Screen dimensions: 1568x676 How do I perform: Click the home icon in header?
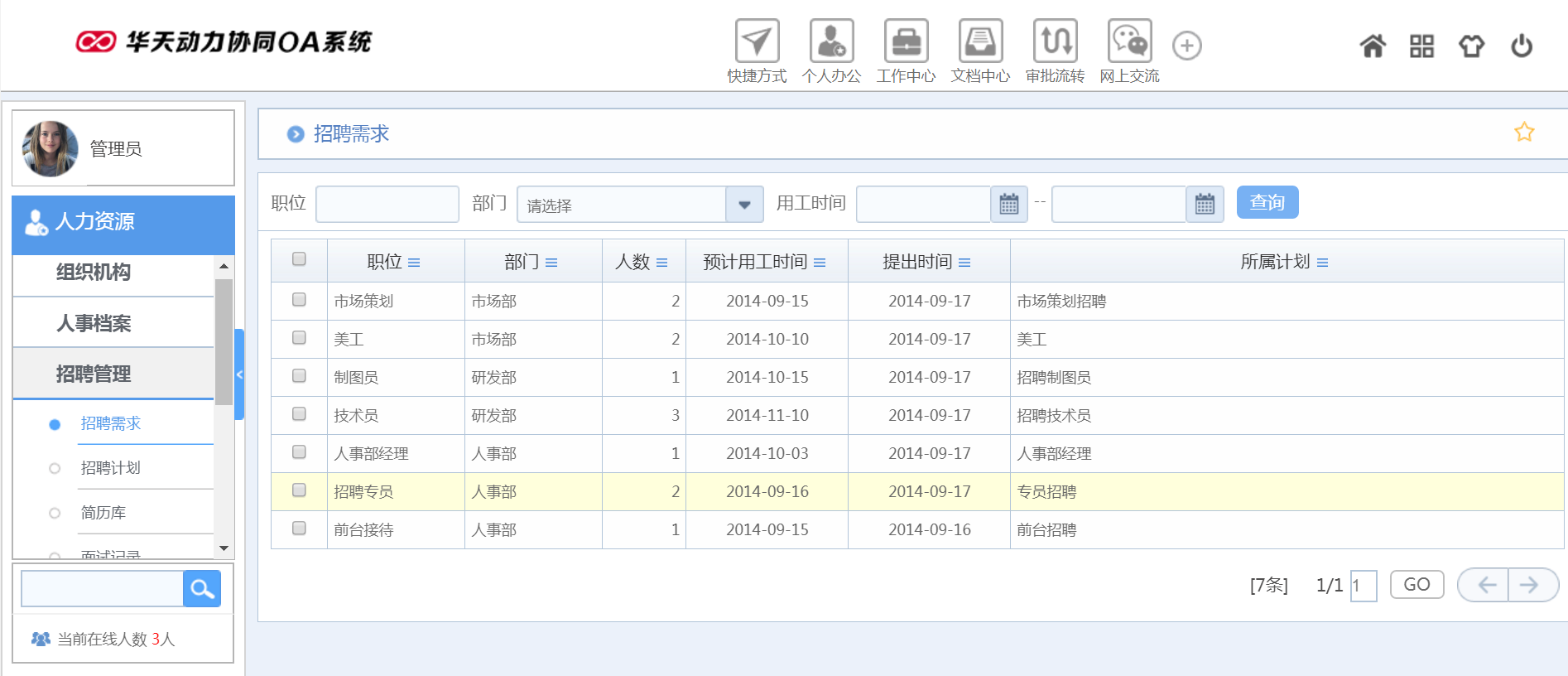tap(1373, 46)
